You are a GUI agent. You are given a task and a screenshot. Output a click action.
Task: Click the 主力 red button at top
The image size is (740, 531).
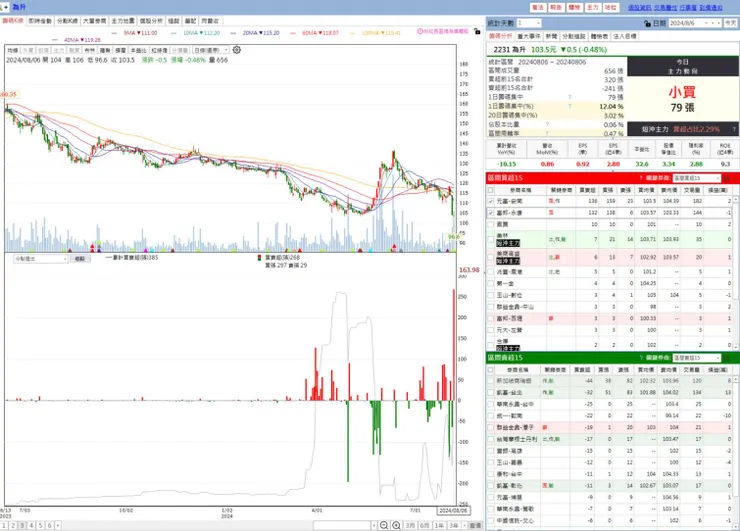[592, 8]
